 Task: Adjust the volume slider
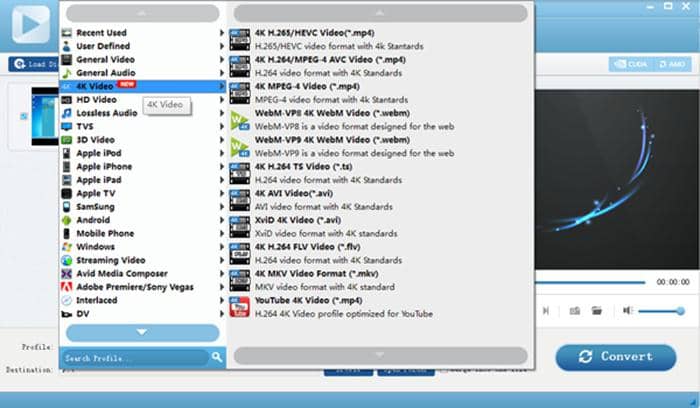[660, 311]
